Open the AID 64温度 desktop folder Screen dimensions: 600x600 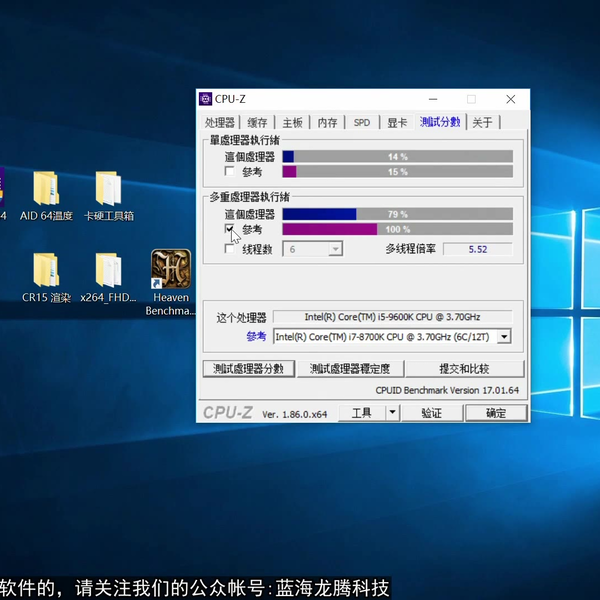(x=46, y=196)
